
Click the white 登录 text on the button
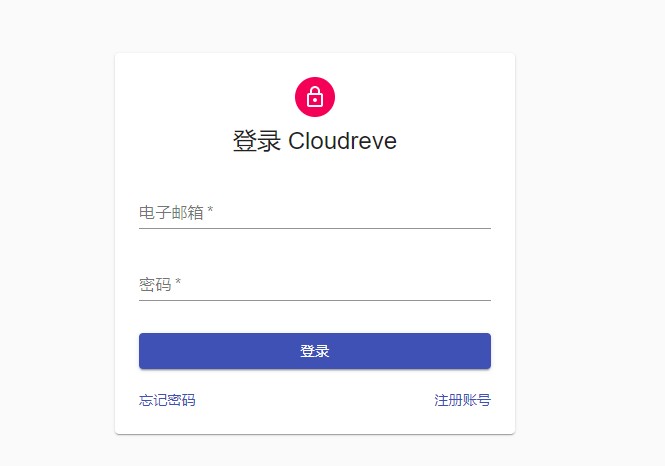(315, 352)
